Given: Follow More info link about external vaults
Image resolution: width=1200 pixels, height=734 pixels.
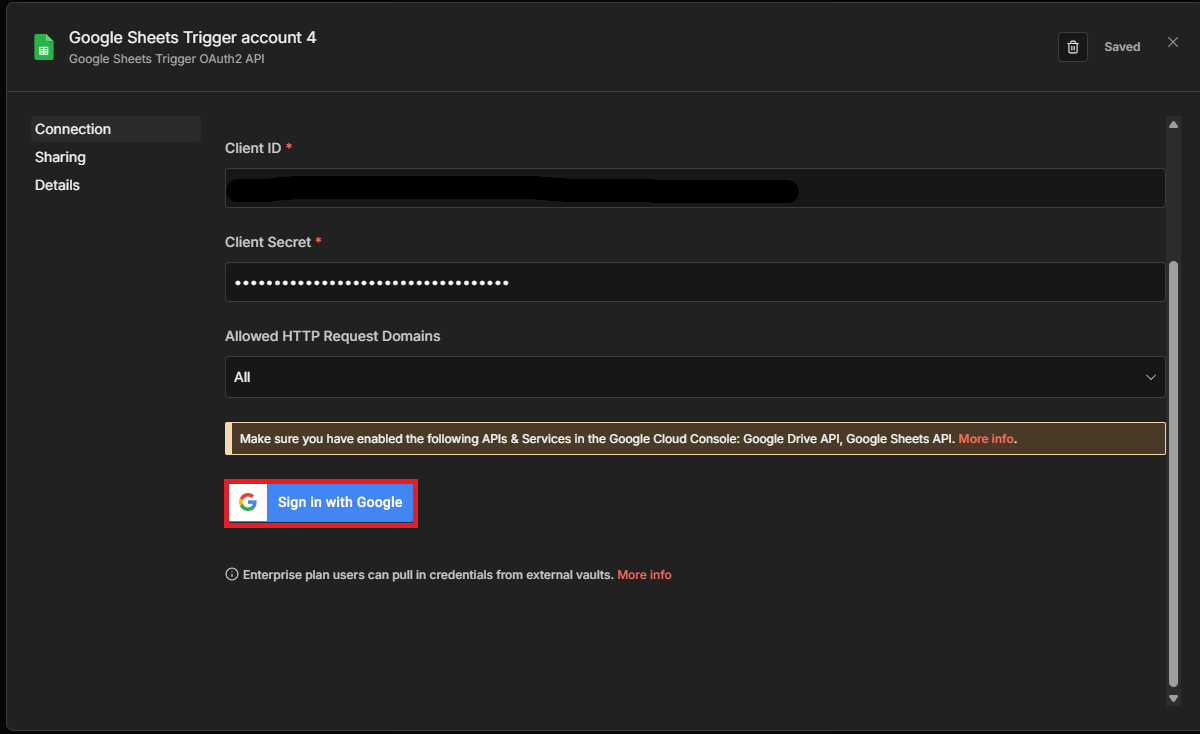Looking at the screenshot, I should [644, 575].
